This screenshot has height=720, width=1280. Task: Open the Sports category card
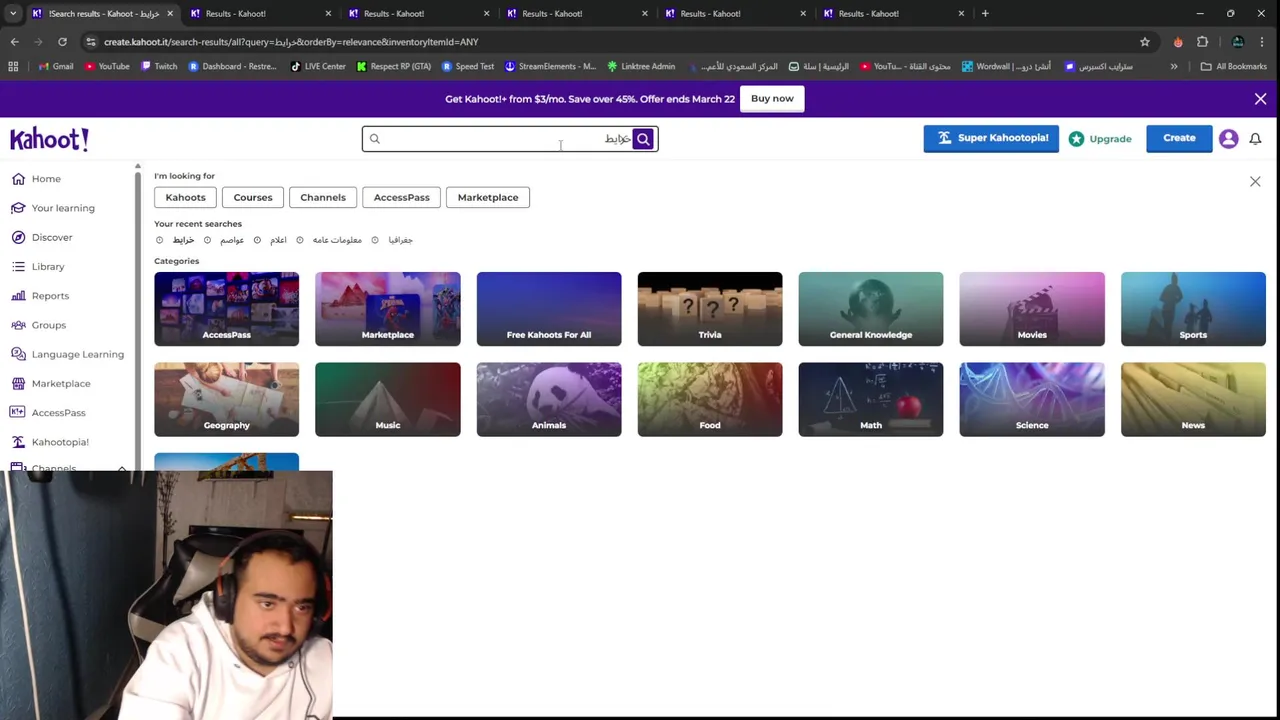point(1193,309)
